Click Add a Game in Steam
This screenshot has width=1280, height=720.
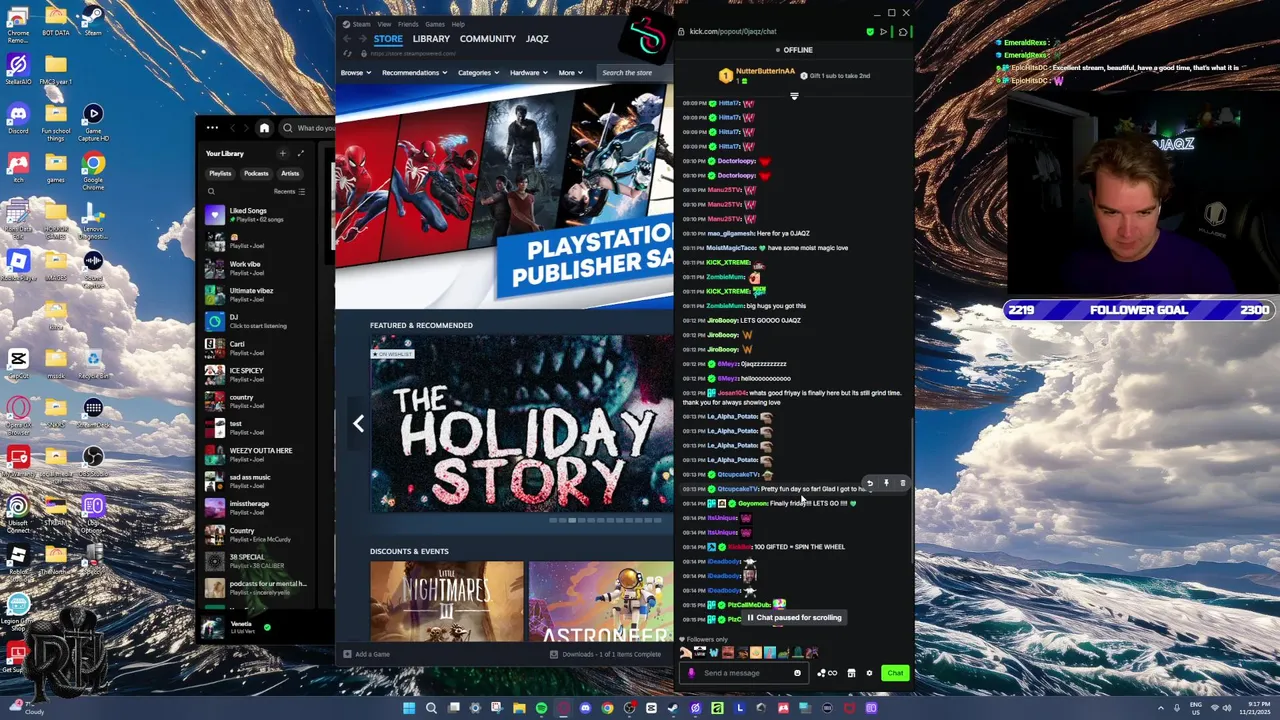[366, 654]
